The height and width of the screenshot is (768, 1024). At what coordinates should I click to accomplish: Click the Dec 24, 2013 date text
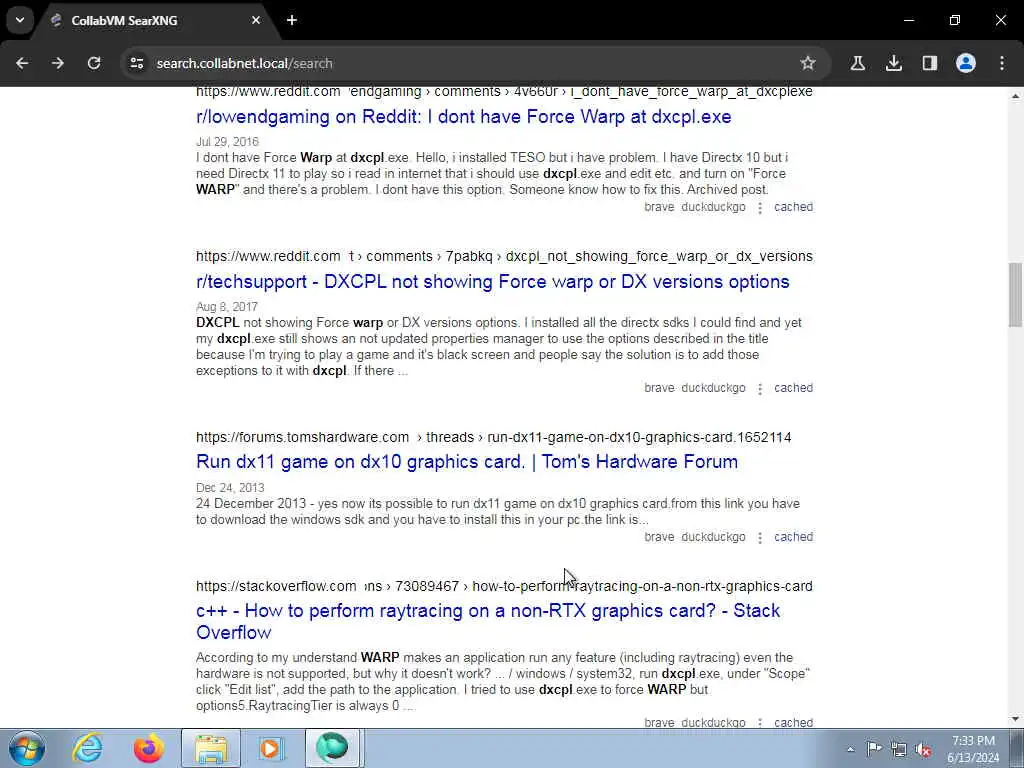click(x=230, y=488)
